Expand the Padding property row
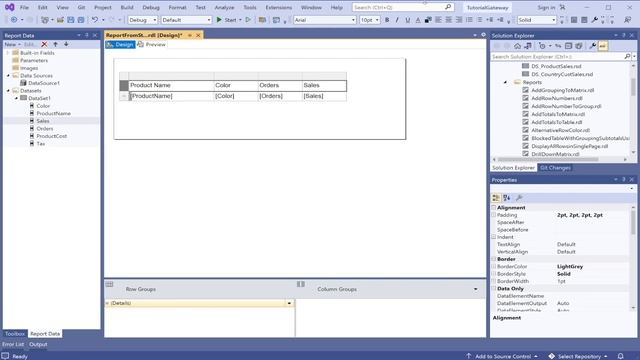Screen dimensions: 640x360 493,215
